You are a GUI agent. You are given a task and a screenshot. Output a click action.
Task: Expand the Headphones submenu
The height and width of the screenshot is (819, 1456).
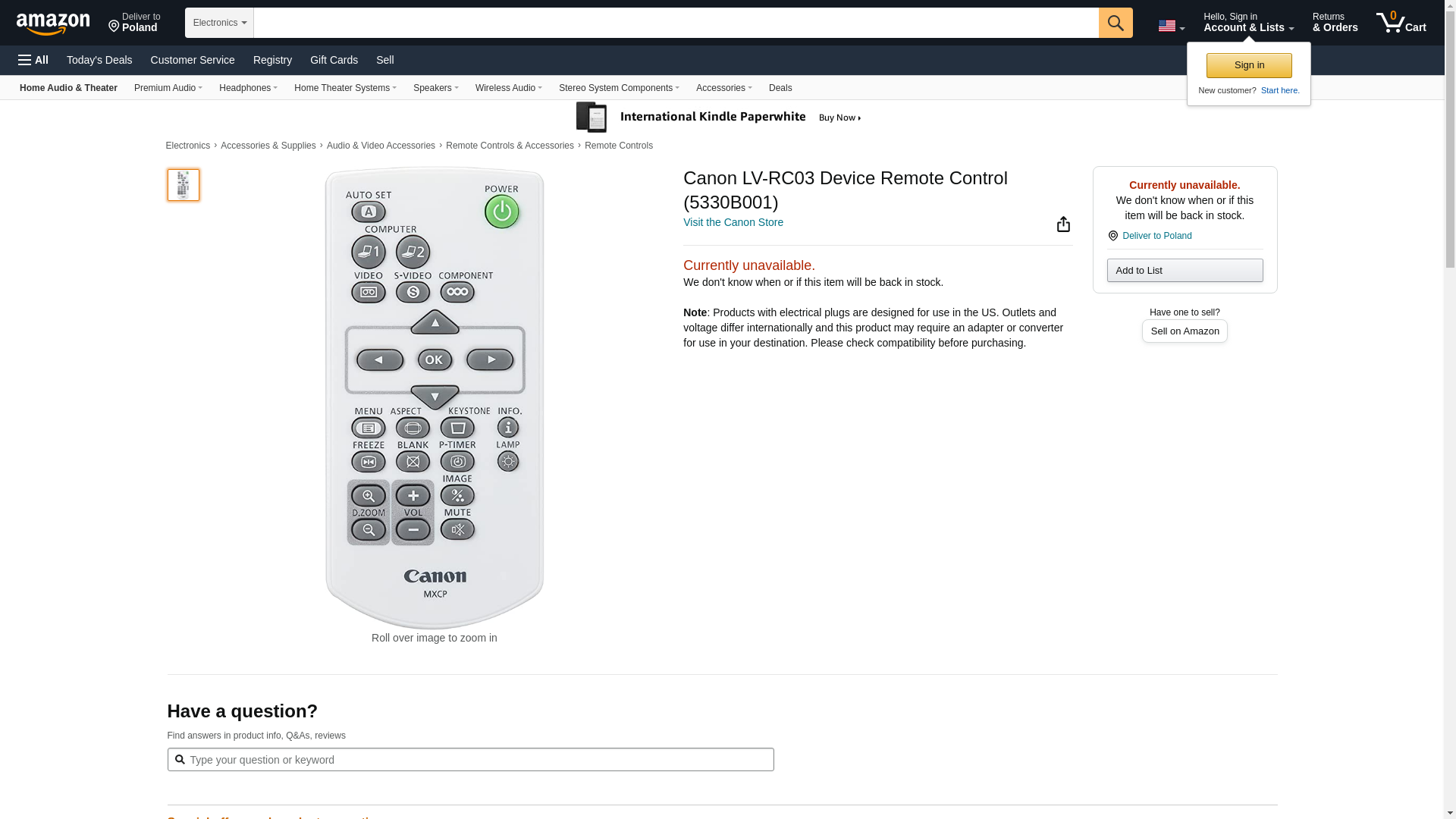tap(248, 88)
